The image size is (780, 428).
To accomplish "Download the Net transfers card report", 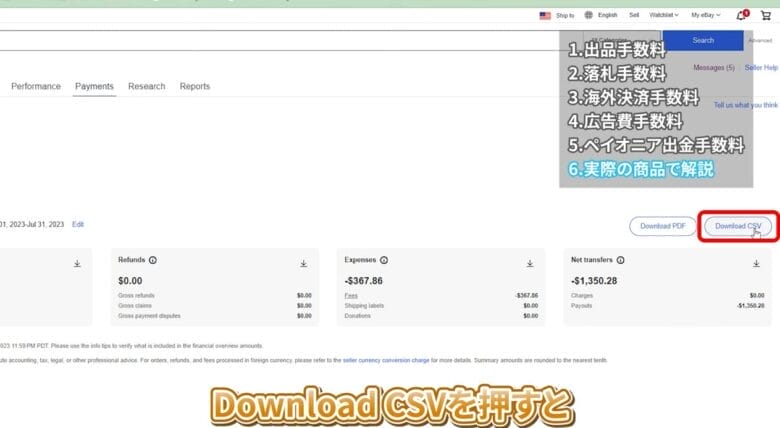I will pyautogui.click(x=756, y=264).
